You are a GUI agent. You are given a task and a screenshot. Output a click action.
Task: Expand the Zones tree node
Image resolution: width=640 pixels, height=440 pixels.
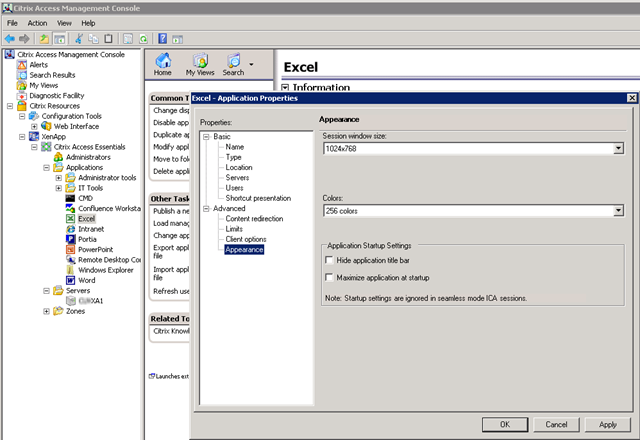[46, 311]
